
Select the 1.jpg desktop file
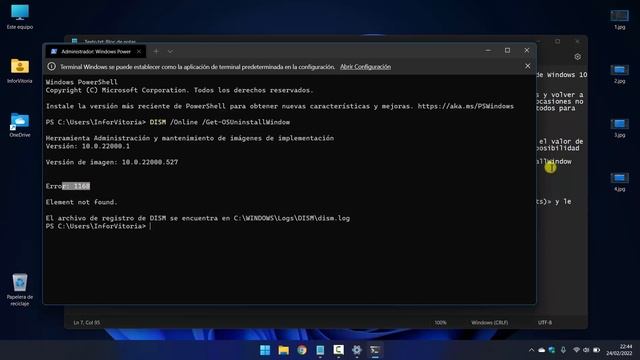(x=620, y=19)
